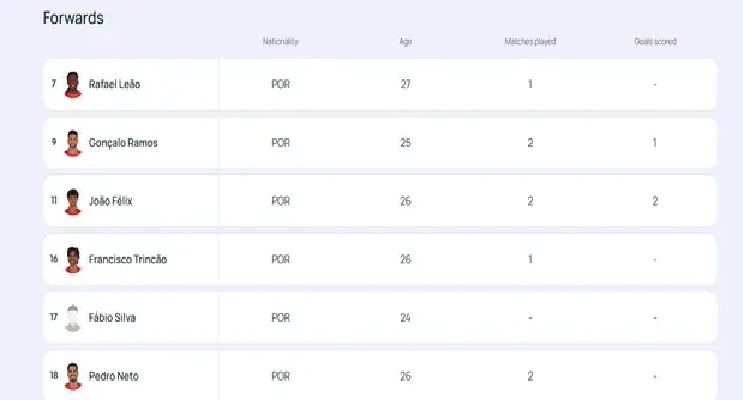Click Gonçalo Ramos's player portrait
This screenshot has height=400, width=743.
(73, 143)
